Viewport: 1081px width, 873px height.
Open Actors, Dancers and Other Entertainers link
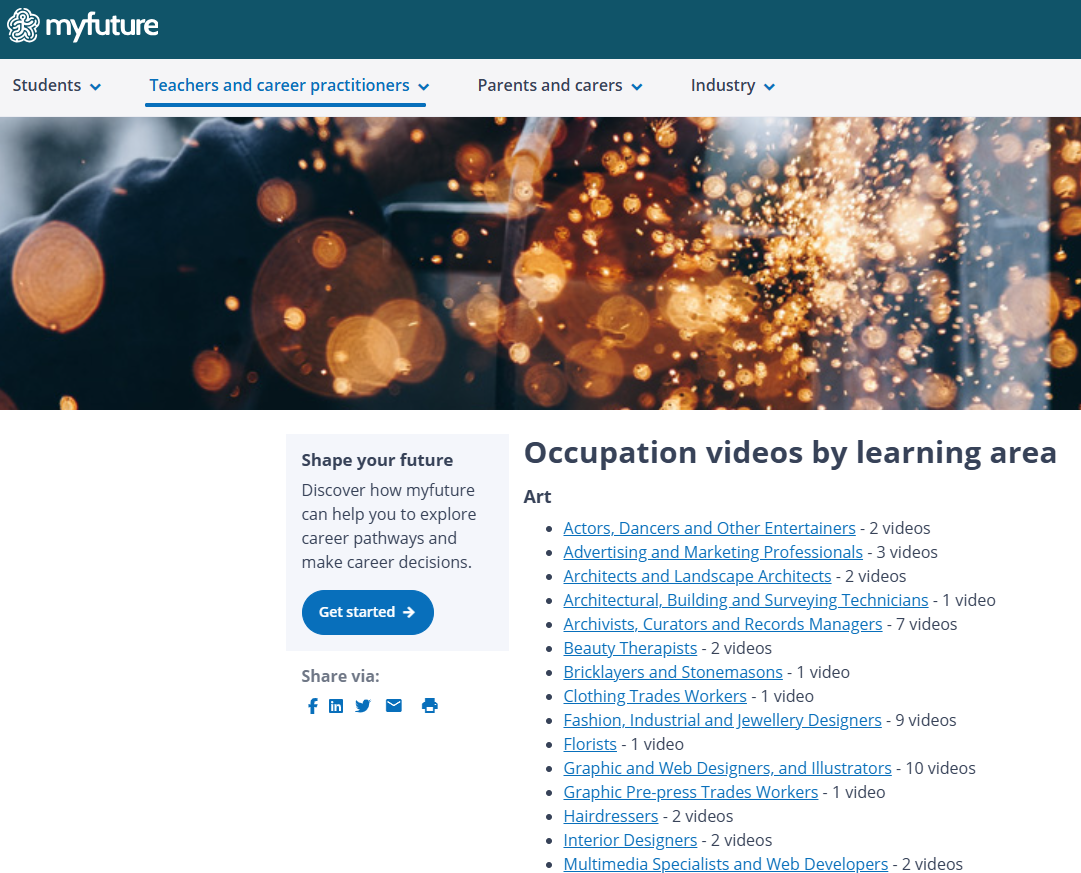tap(709, 528)
